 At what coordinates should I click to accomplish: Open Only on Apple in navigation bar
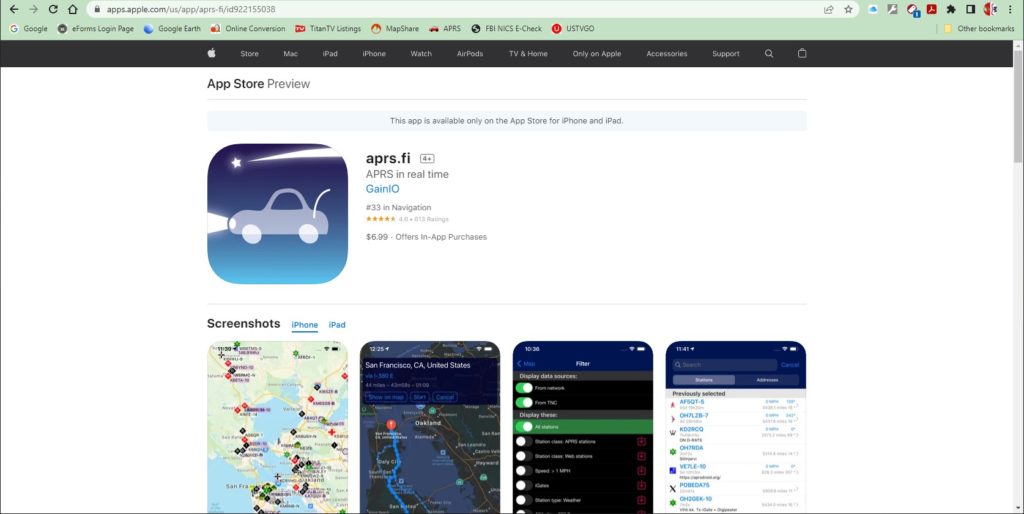(x=597, y=54)
